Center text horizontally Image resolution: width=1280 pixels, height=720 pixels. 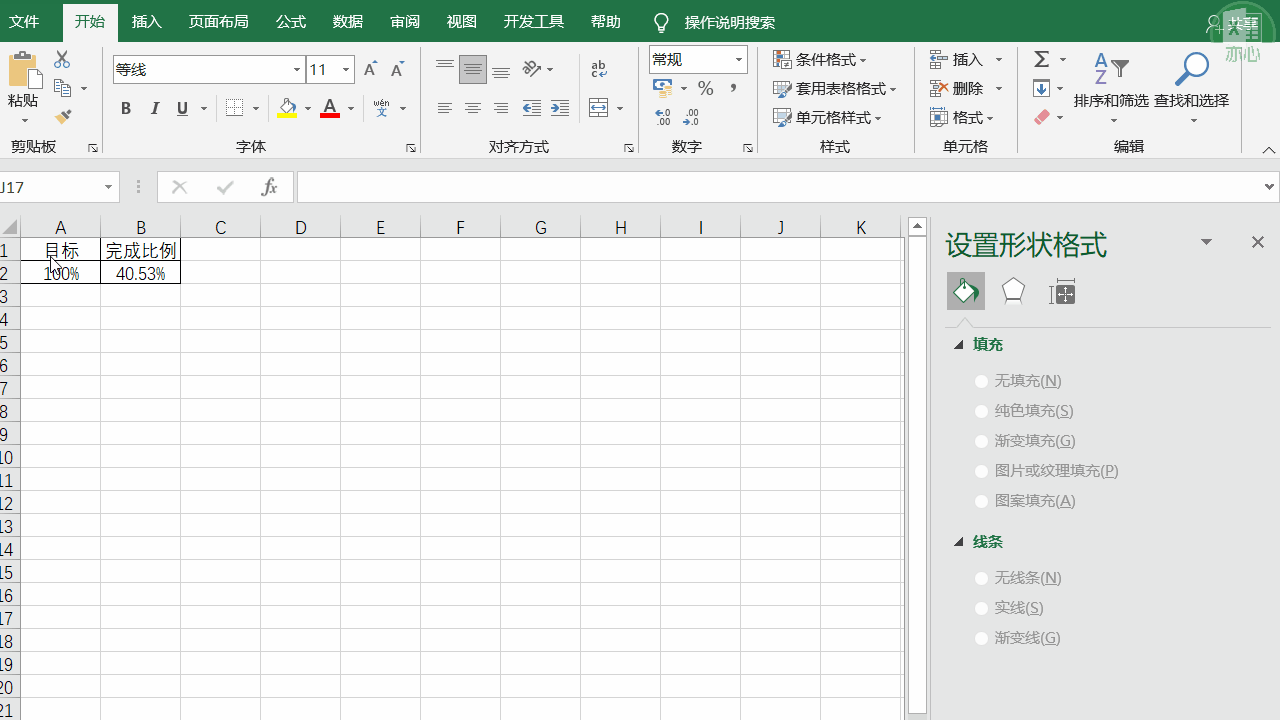[473, 108]
